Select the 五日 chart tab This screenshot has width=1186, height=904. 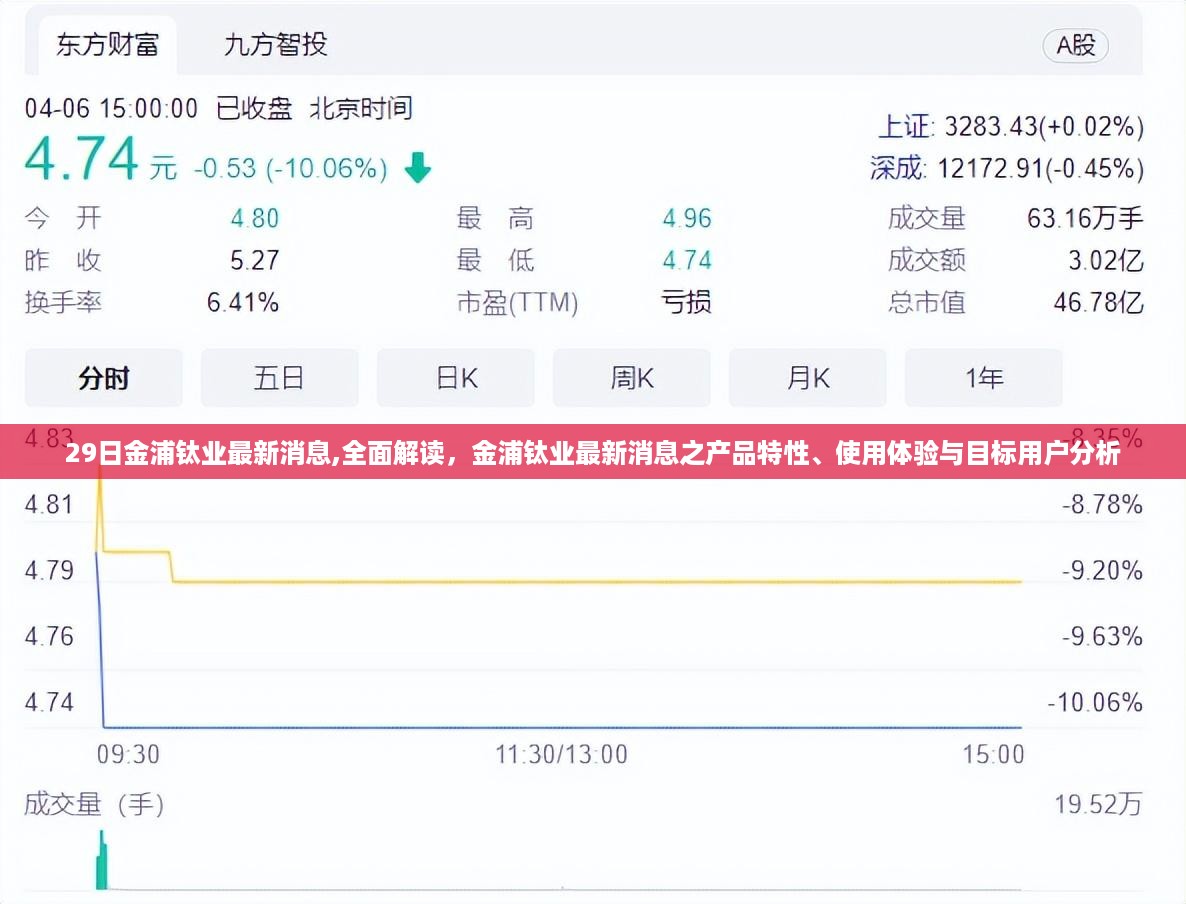tap(279, 378)
